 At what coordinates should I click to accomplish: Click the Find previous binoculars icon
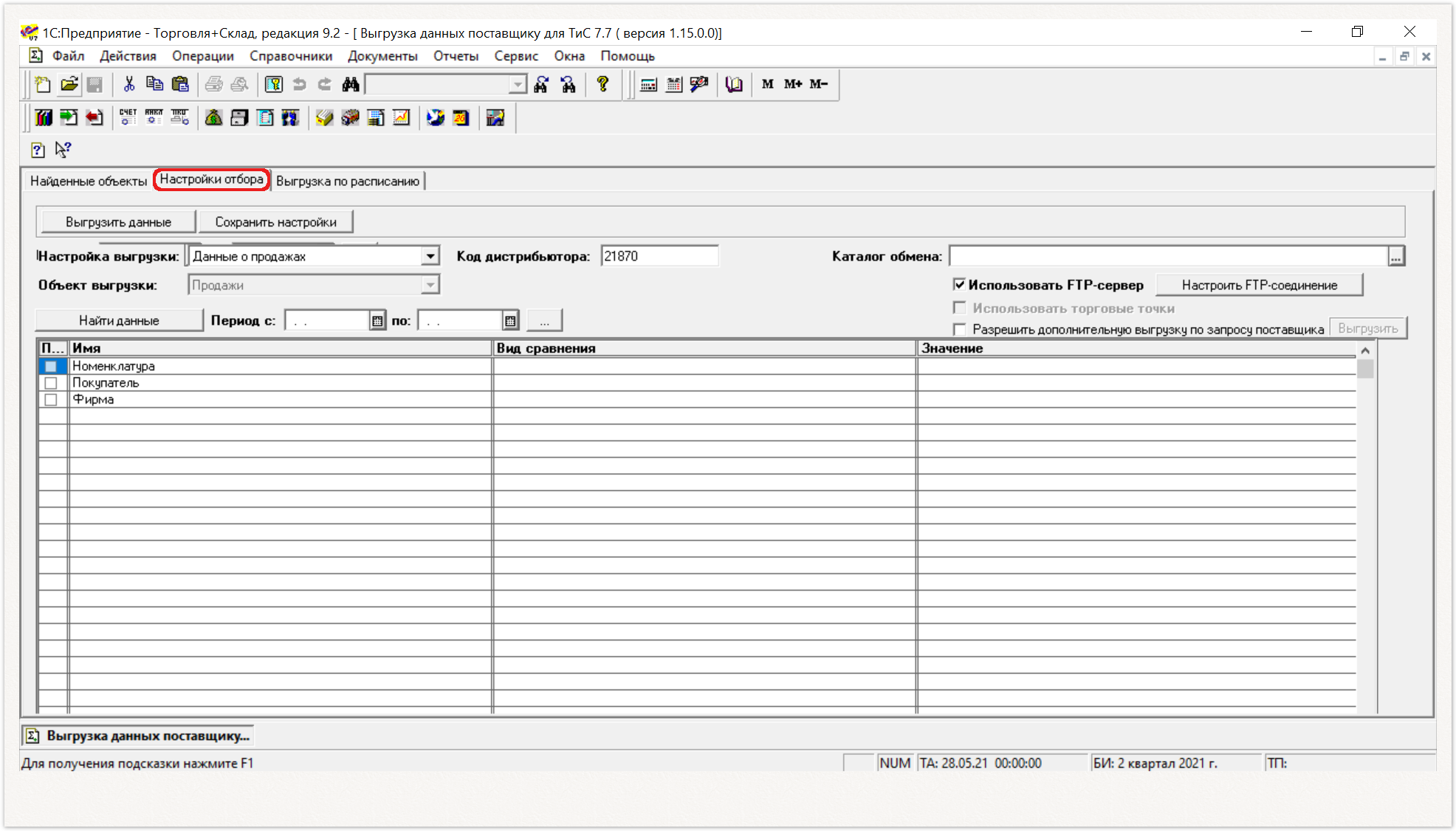click(568, 84)
